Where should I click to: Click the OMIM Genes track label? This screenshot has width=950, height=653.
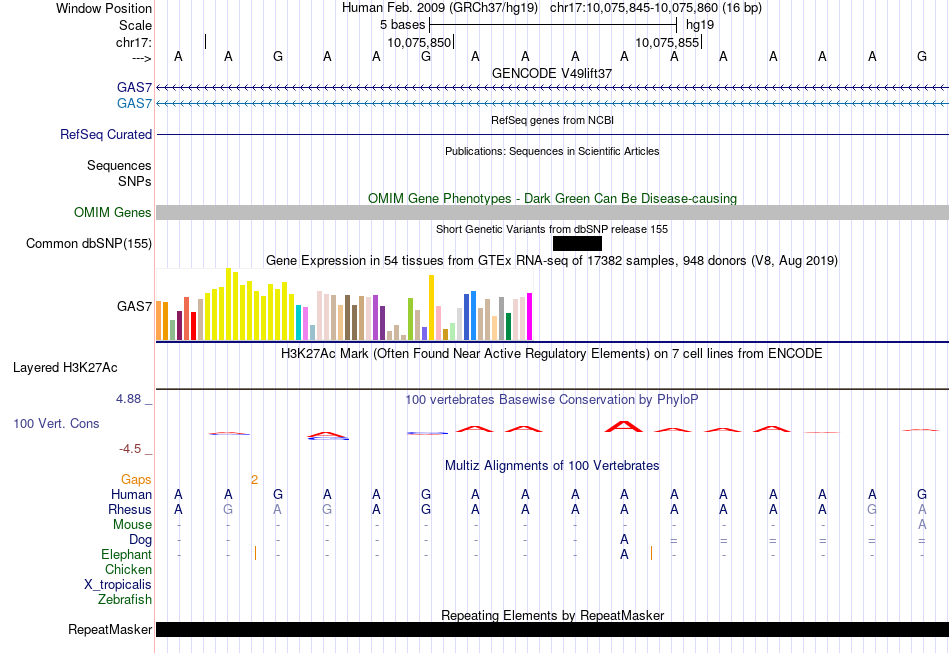click(113, 213)
